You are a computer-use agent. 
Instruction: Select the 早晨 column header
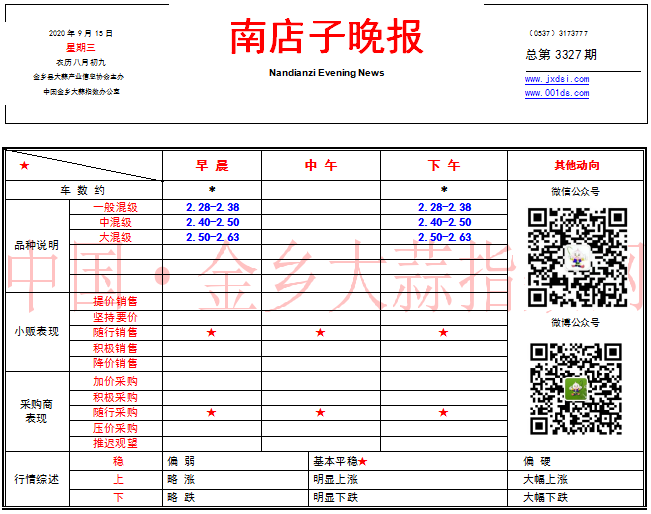(x=212, y=166)
